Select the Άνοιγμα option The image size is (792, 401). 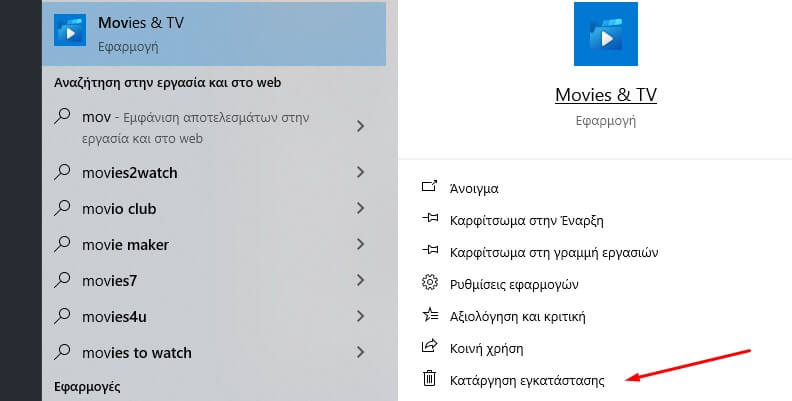(474, 188)
